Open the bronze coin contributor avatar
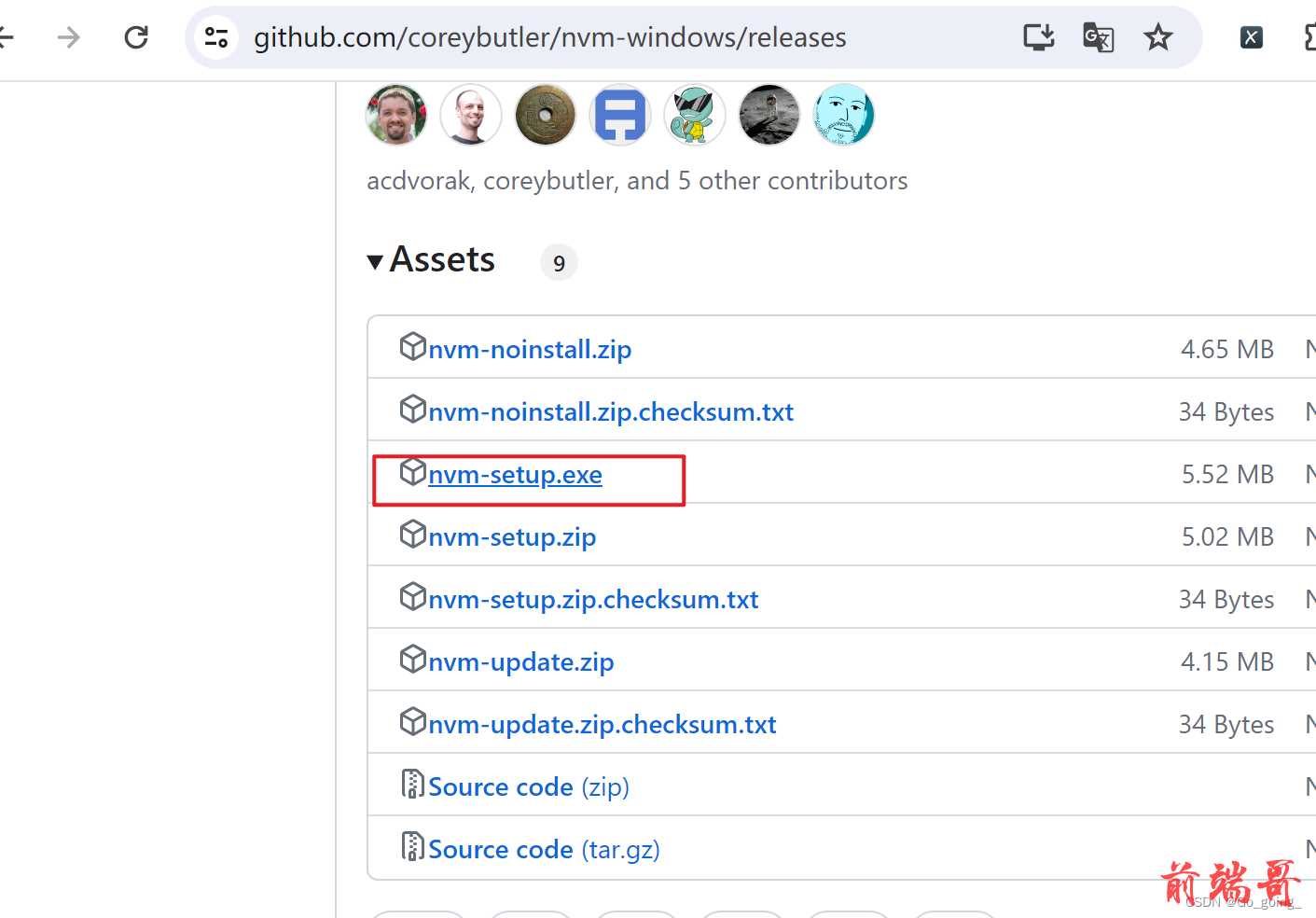This screenshot has height=918, width=1316. [546, 115]
